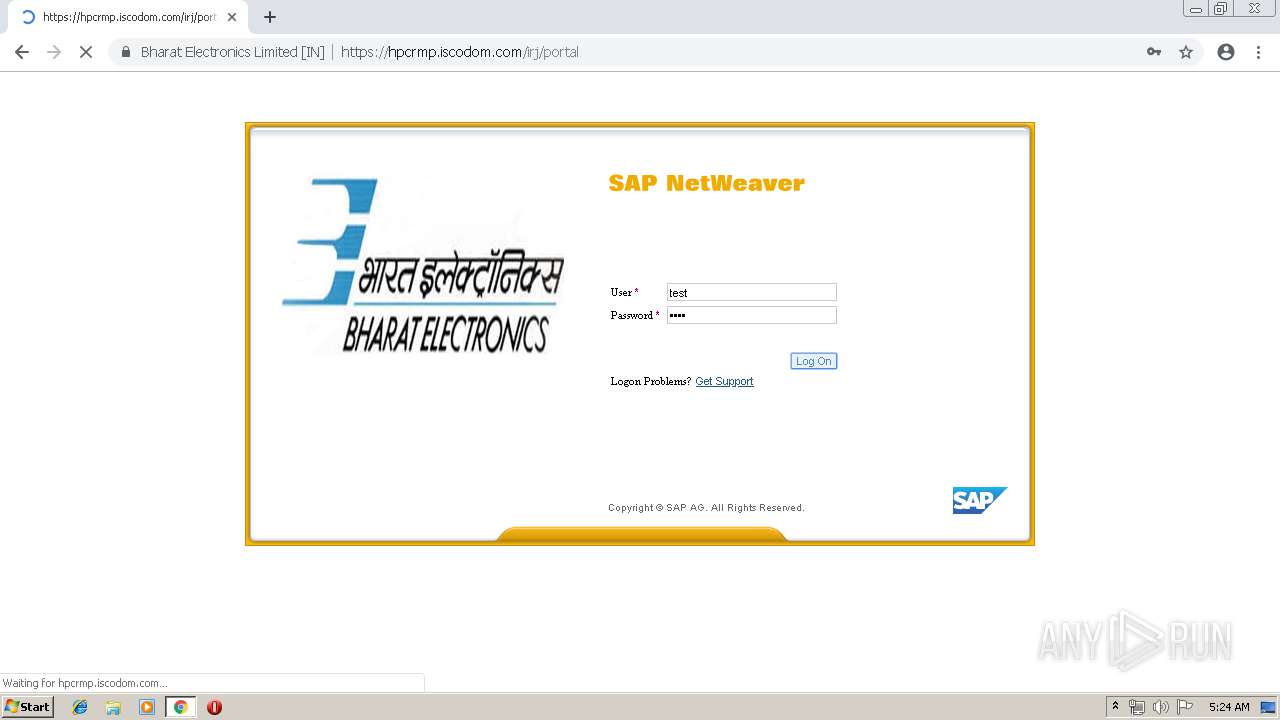
Task: Click the show desktop tray icon
Action: click(x=1268, y=707)
